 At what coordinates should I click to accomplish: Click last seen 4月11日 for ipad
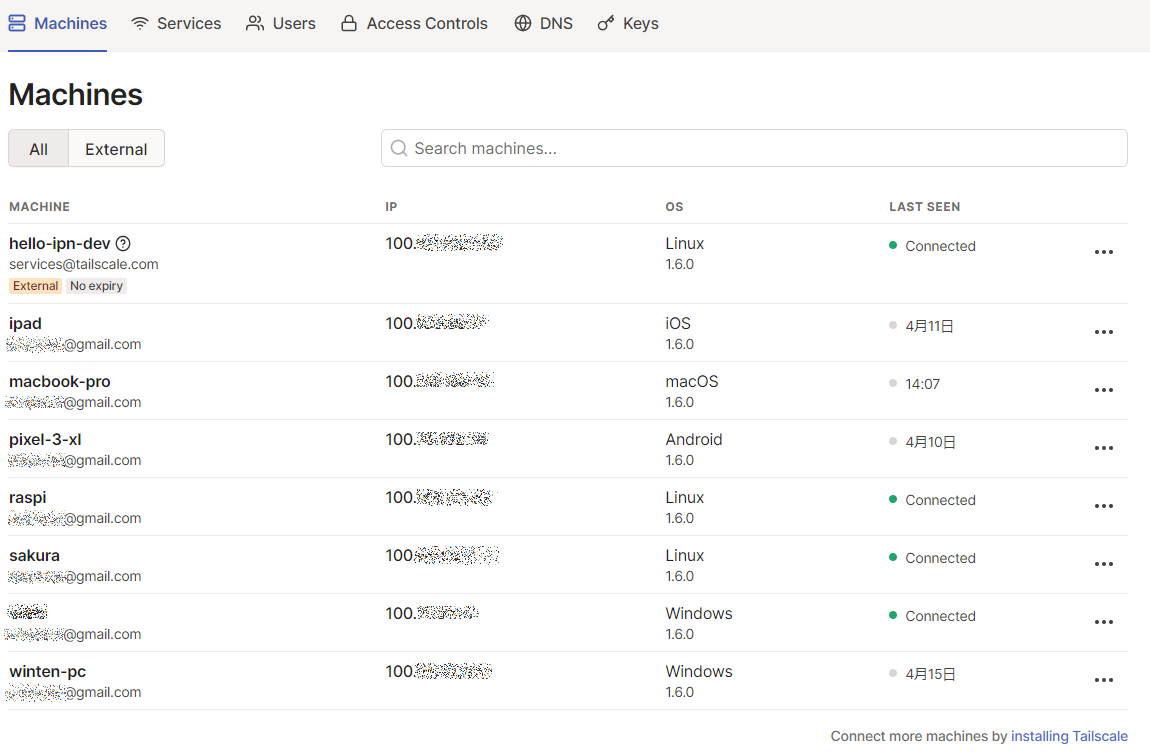[929, 326]
